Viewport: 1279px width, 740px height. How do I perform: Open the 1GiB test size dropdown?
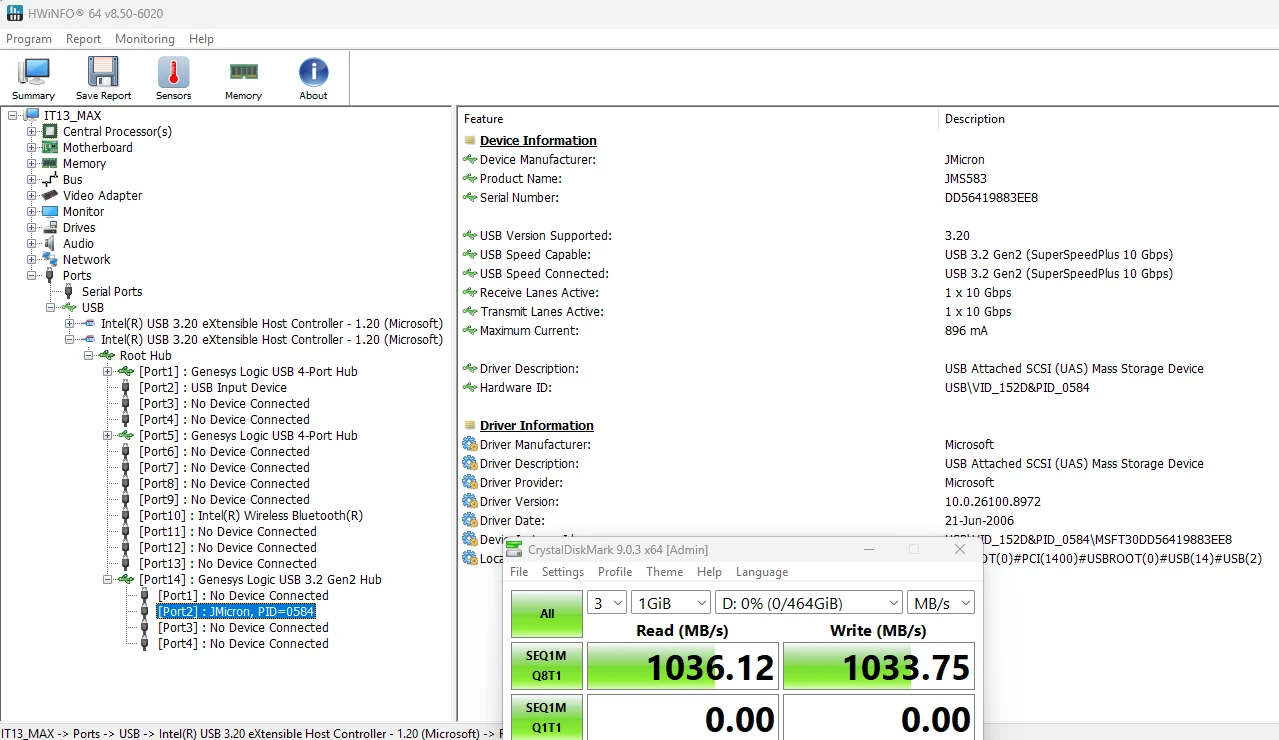point(670,603)
